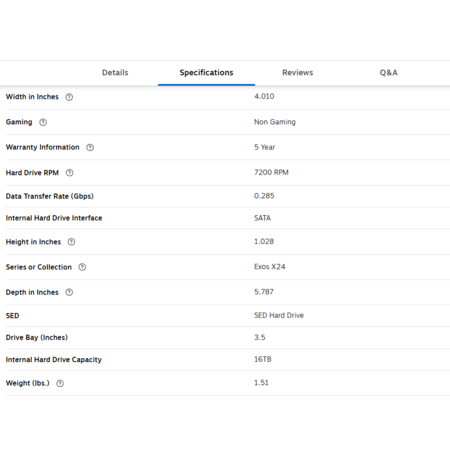Click the 16TB capacity value
The width and height of the screenshot is (450, 450).
[x=263, y=359]
